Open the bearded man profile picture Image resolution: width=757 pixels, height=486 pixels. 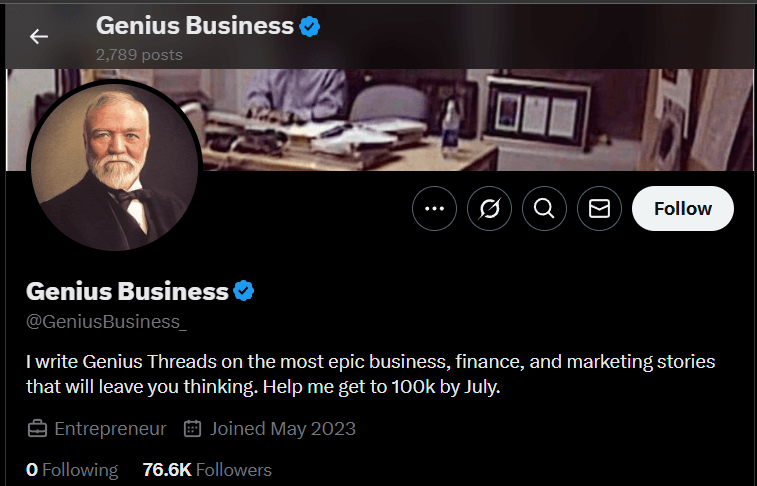pos(114,166)
